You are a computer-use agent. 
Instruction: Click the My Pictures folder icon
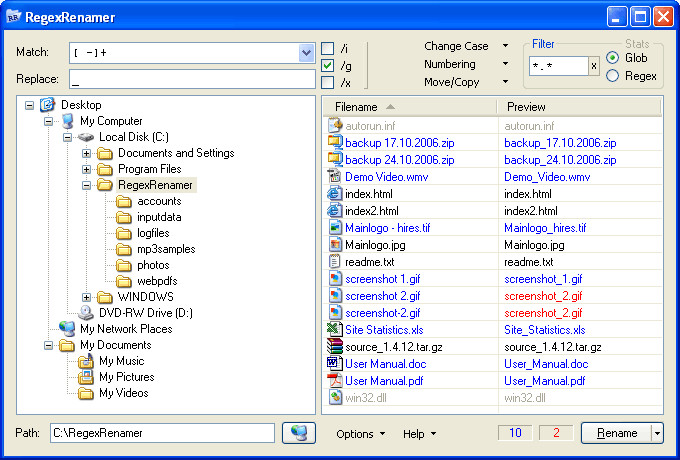coord(86,377)
